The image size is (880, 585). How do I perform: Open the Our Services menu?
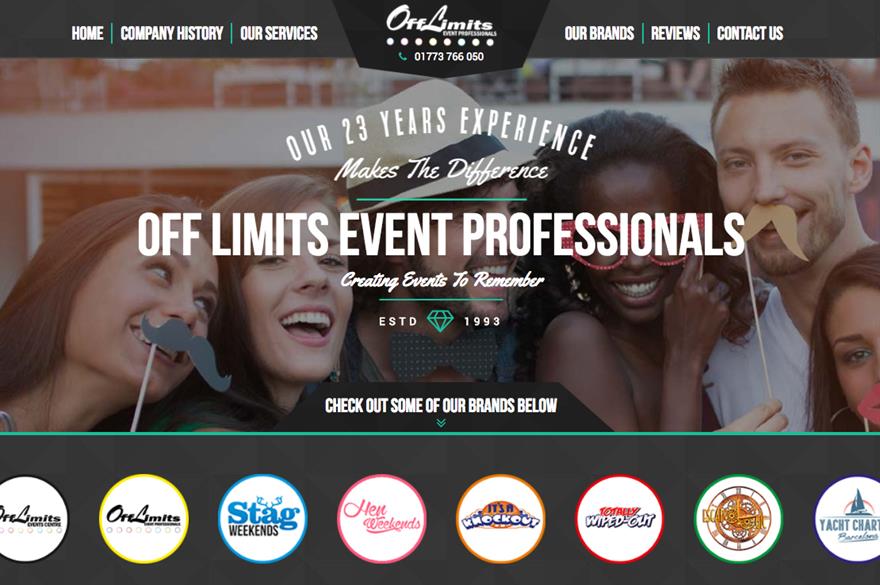coord(279,34)
